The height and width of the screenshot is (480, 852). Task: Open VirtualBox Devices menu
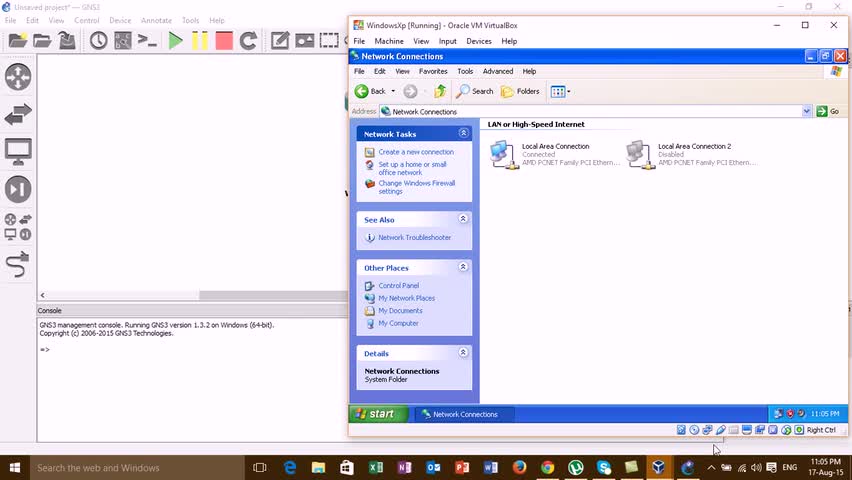pos(479,41)
